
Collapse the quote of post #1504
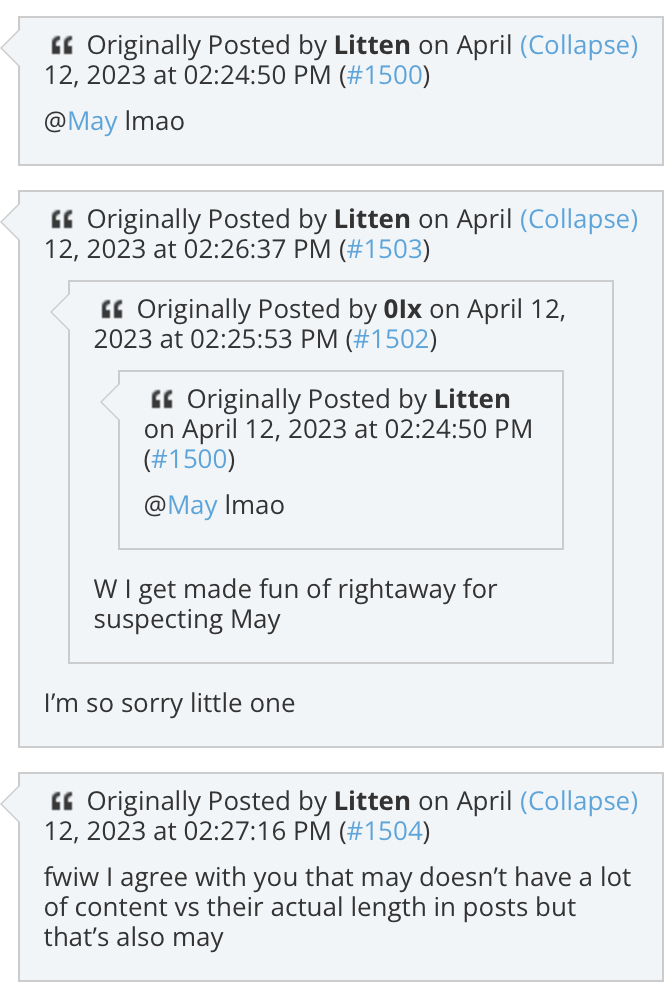click(578, 801)
